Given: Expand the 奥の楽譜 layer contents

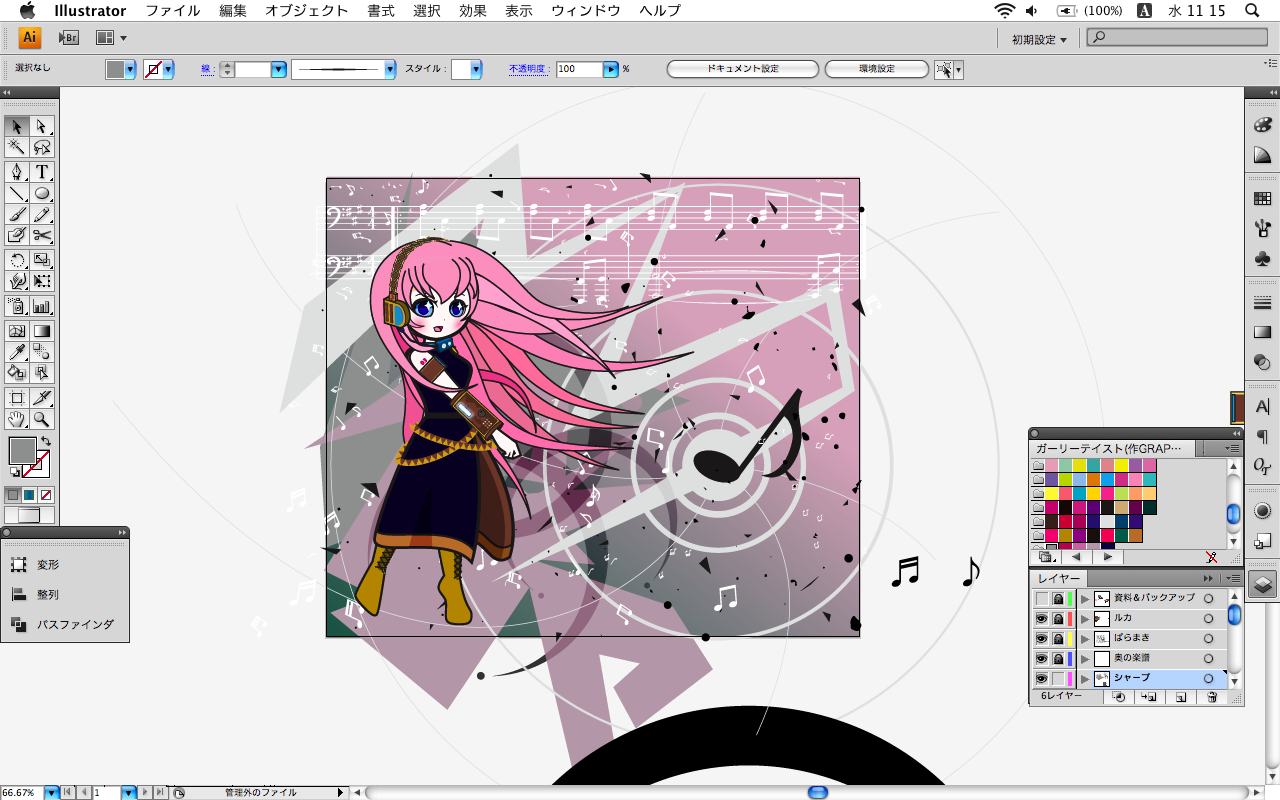Looking at the screenshot, I should point(1085,659).
